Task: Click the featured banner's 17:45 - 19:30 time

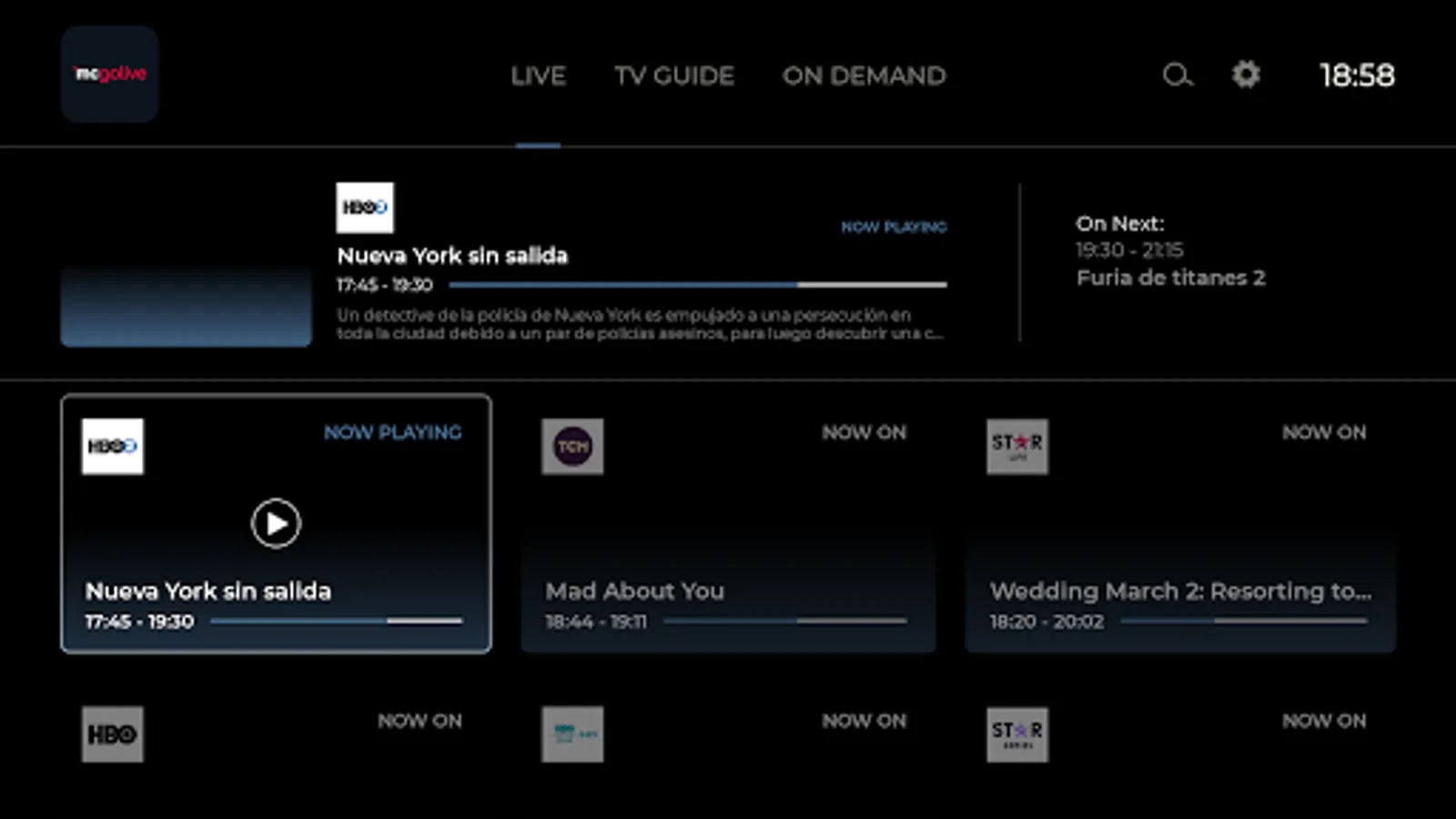Action: click(x=385, y=285)
